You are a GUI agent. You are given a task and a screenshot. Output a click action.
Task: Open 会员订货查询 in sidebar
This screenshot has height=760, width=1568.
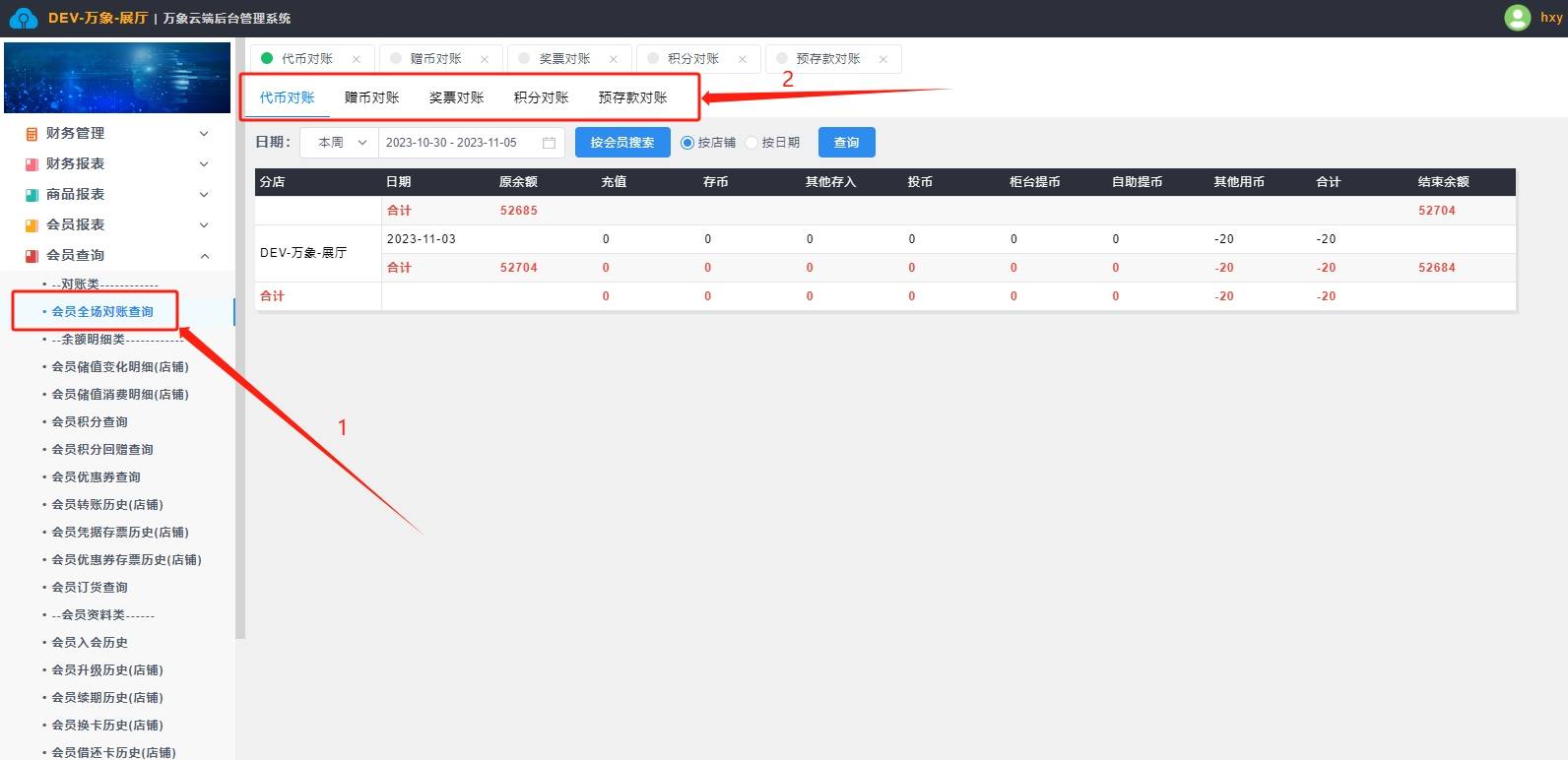(x=90, y=588)
